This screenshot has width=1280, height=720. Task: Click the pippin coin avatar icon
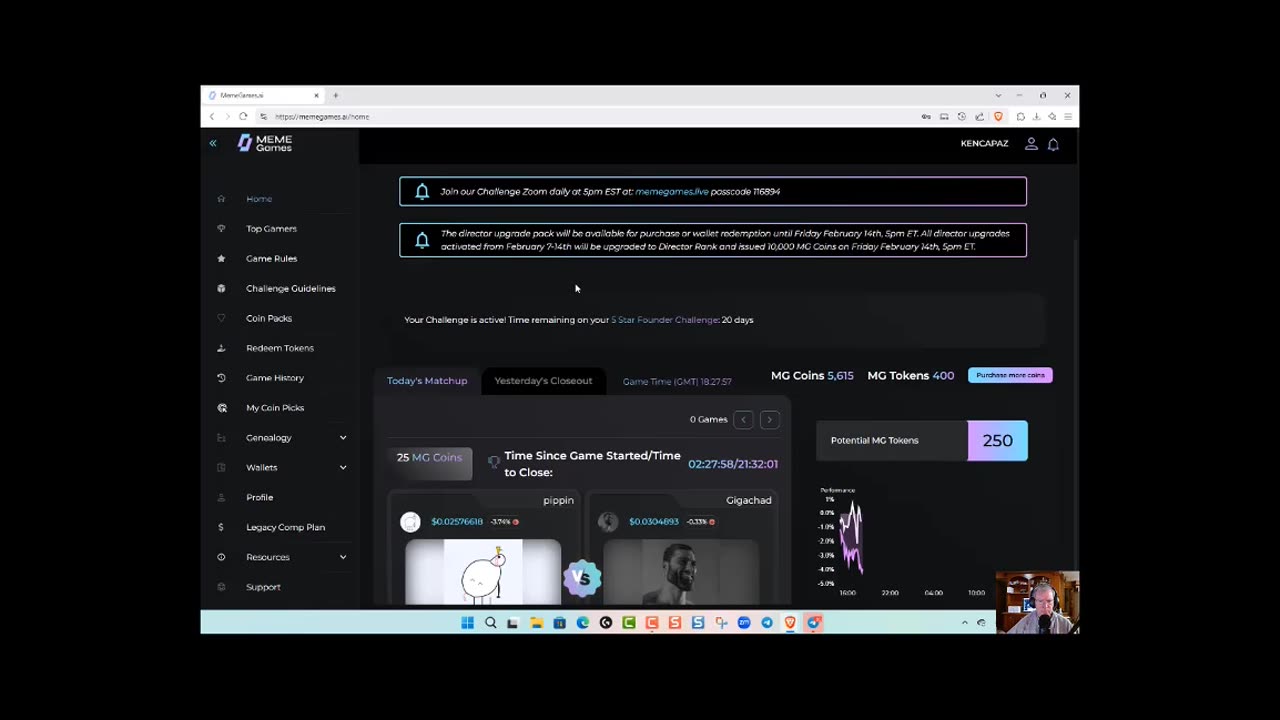(410, 522)
